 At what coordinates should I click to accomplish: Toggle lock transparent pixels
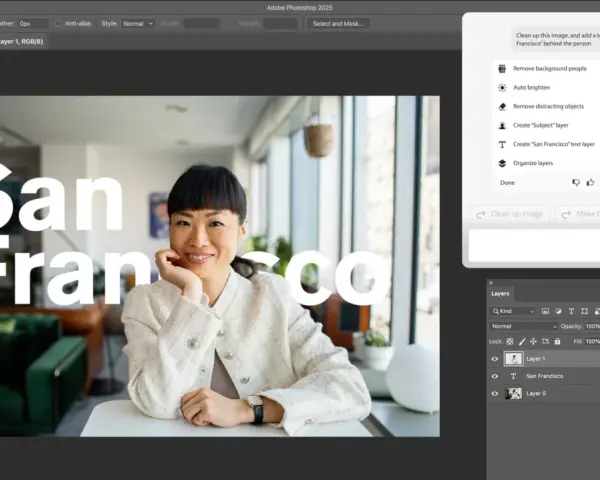tap(510, 341)
